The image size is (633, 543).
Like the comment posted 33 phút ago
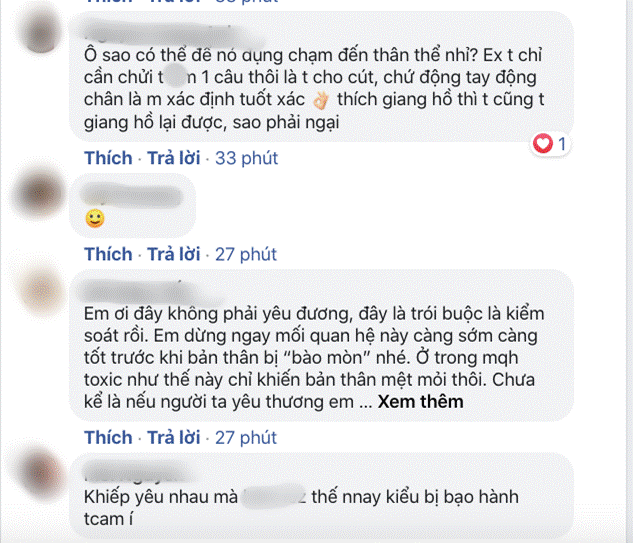point(108,158)
